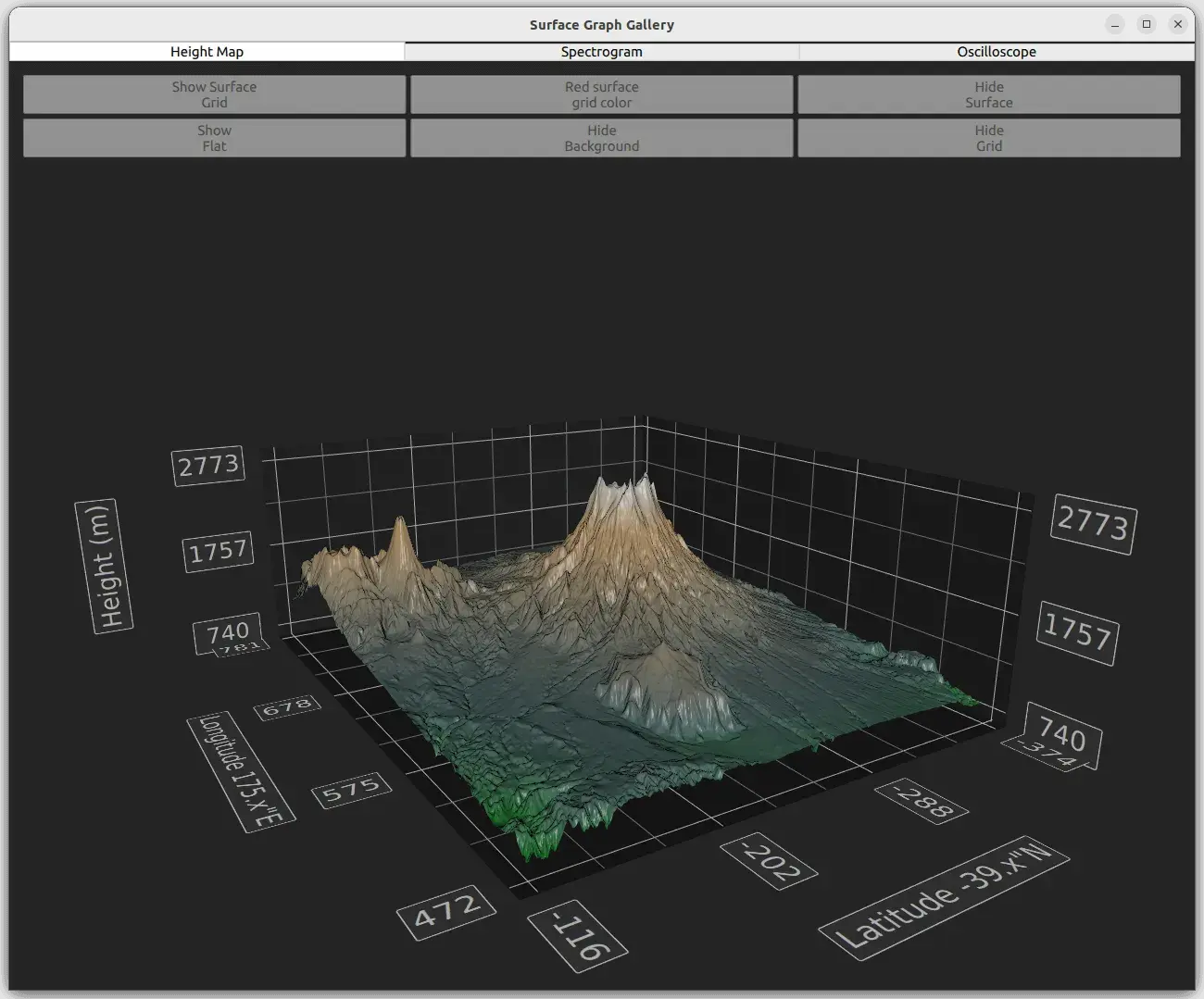Hide the Surface of the height map
This screenshot has width=1204, height=999.
click(x=988, y=94)
